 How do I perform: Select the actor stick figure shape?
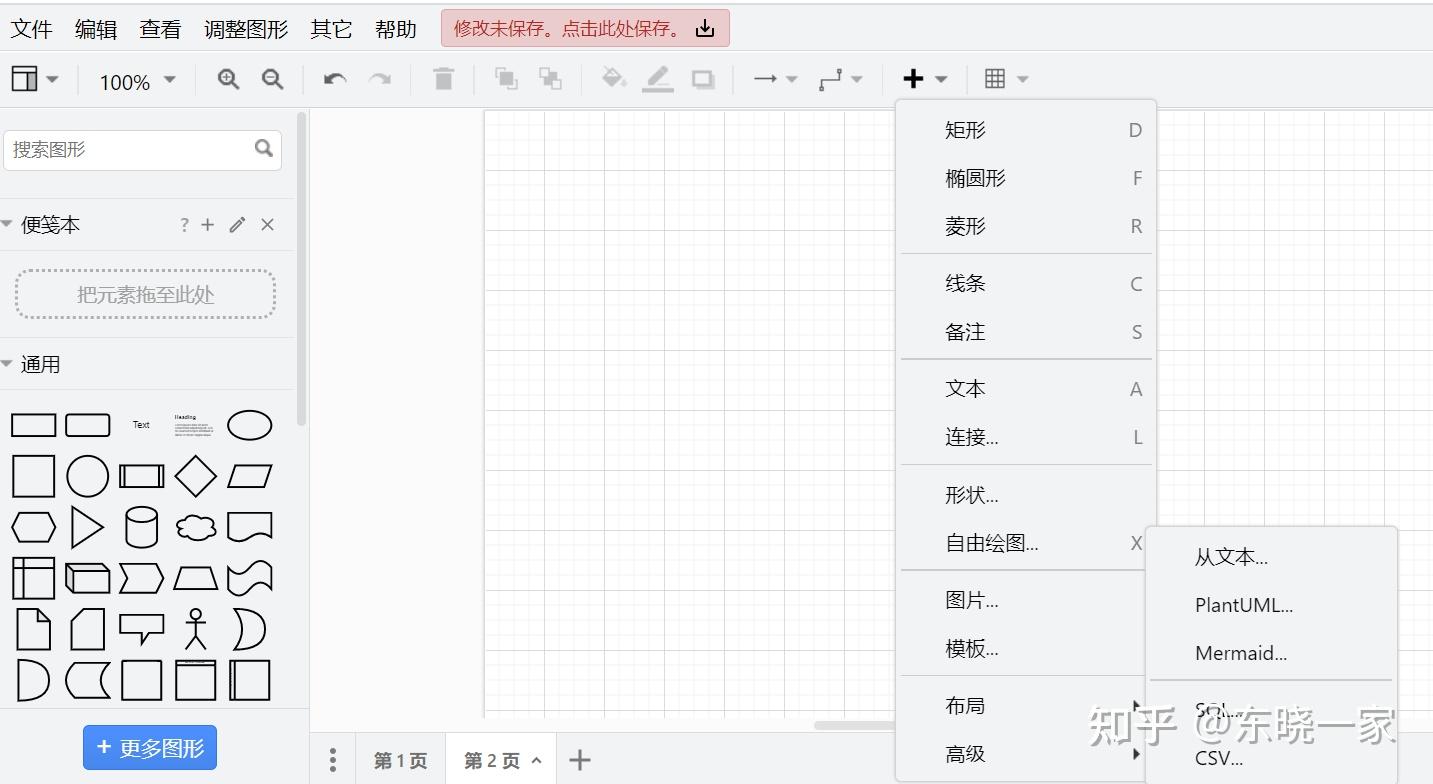pos(196,629)
